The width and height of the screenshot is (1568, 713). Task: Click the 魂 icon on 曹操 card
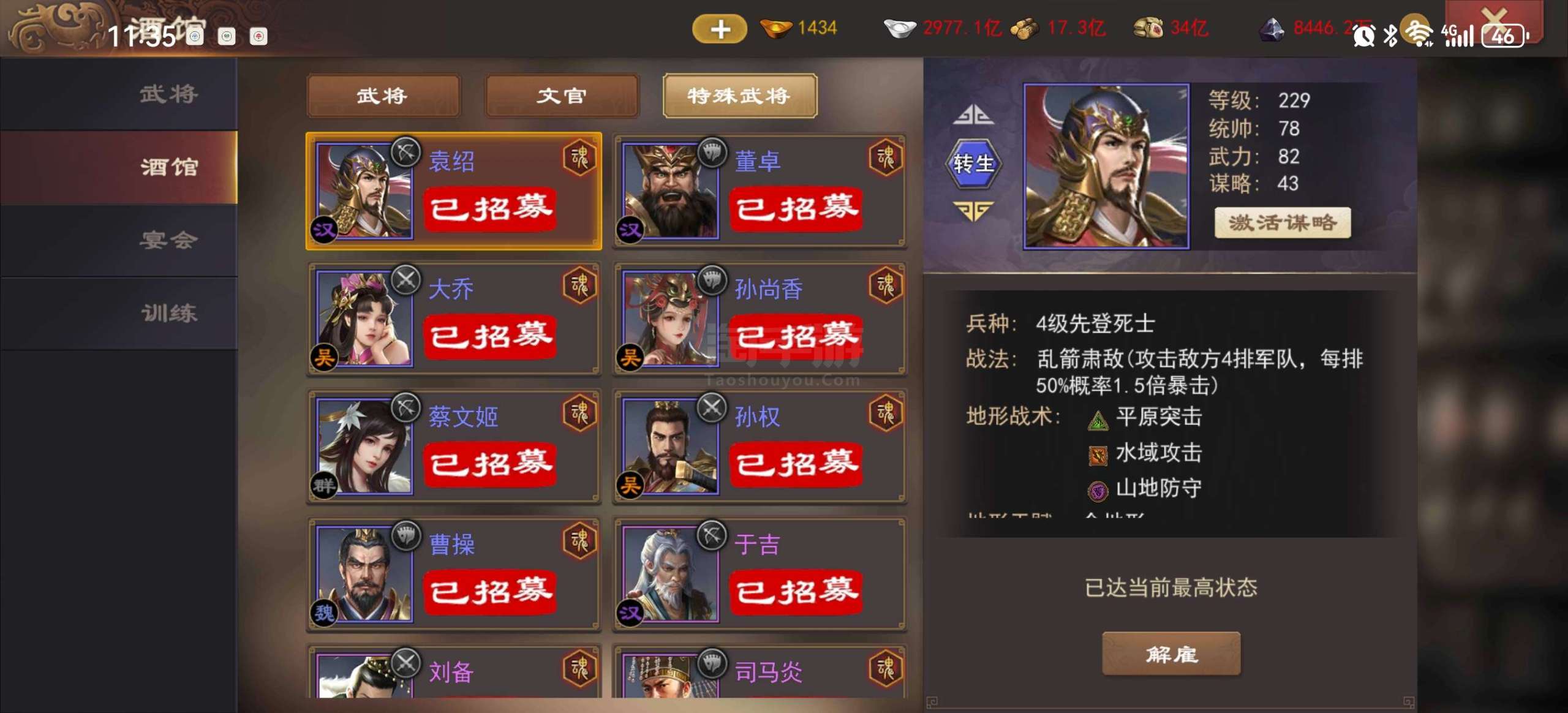pyautogui.click(x=579, y=541)
